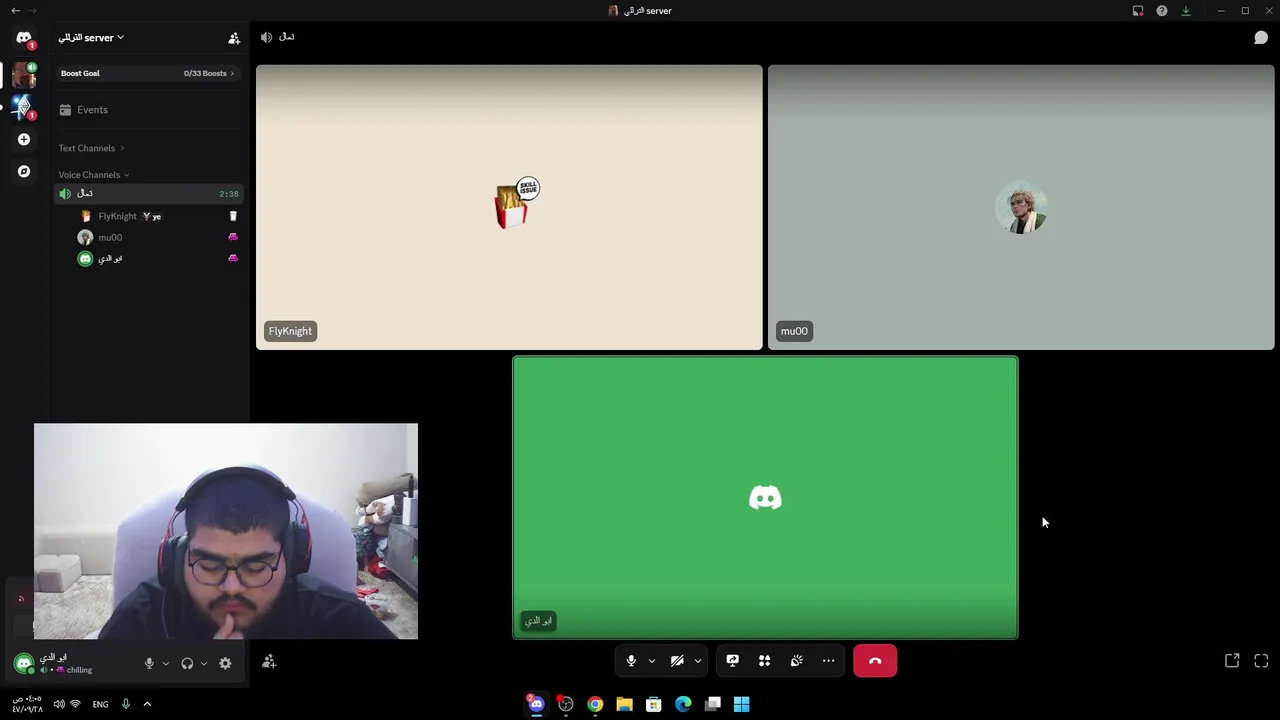Collapse the Voice Channels category
The image size is (1280, 720).
click(x=94, y=175)
